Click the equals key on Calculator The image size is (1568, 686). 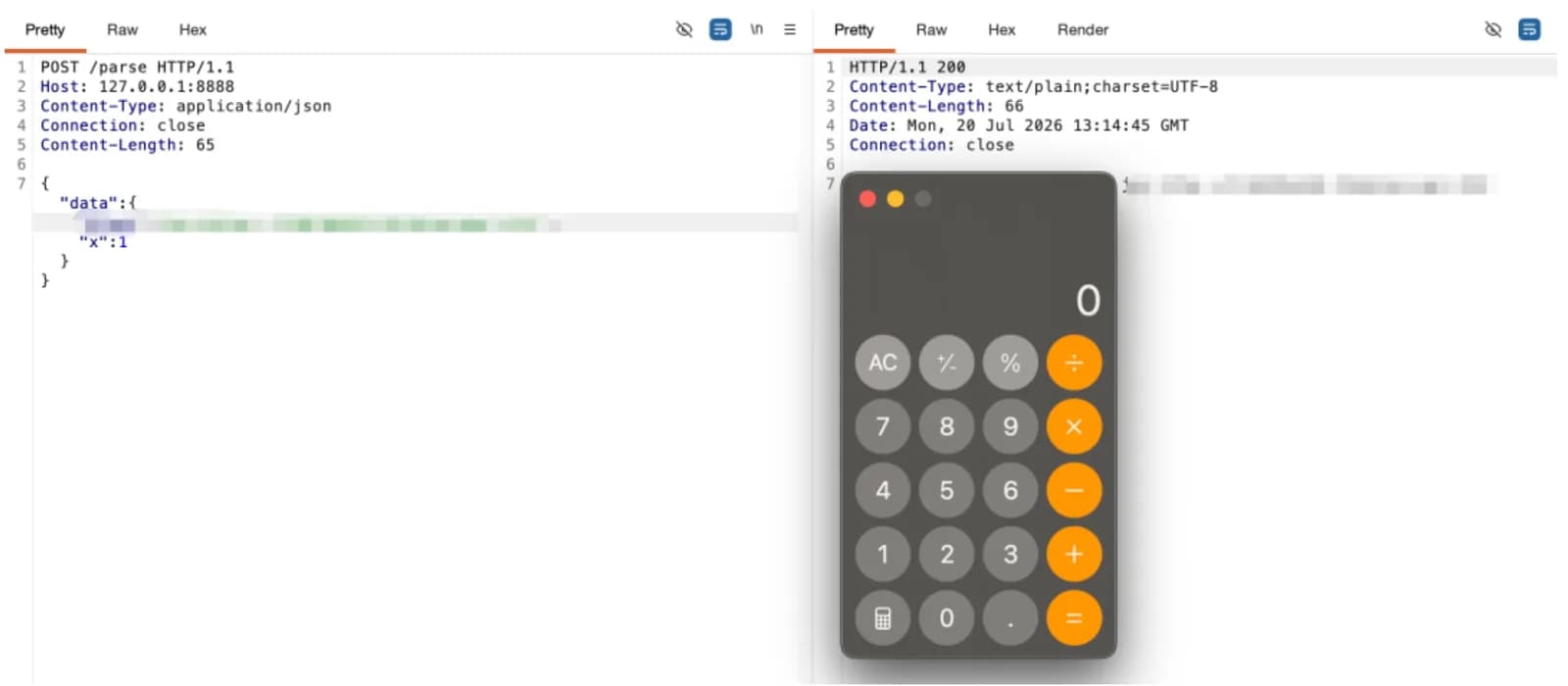click(1074, 617)
